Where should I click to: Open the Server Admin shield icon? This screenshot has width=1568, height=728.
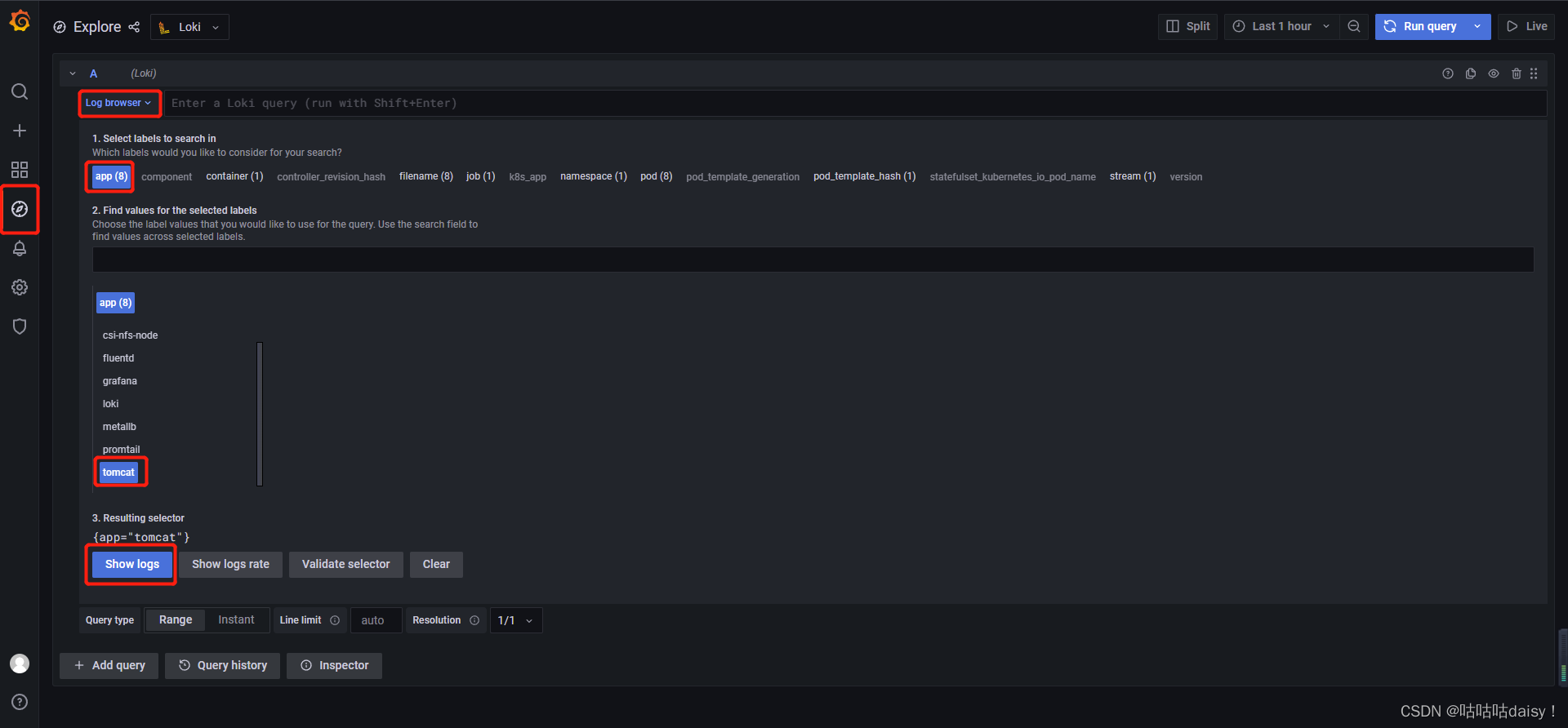[x=20, y=326]
